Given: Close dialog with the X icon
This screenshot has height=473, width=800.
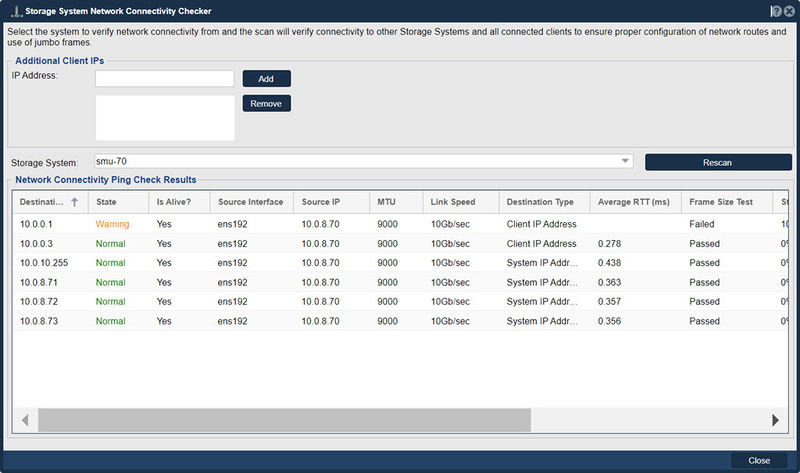Looking at the screenshot, I should coord(789,11).
